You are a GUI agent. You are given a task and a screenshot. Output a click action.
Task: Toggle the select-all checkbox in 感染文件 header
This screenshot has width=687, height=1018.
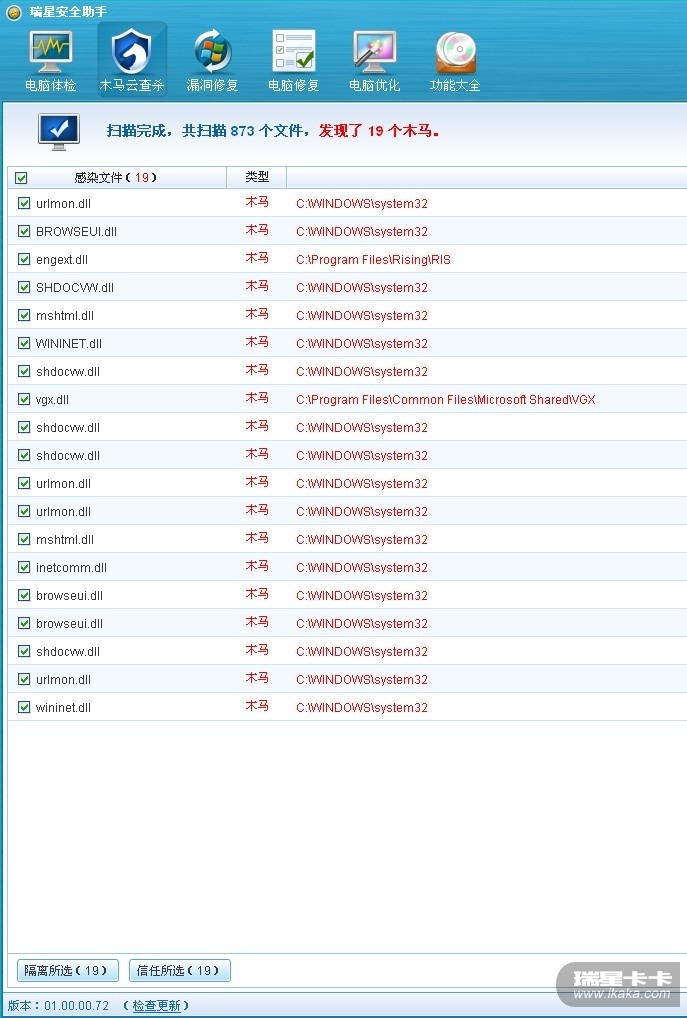21,178
